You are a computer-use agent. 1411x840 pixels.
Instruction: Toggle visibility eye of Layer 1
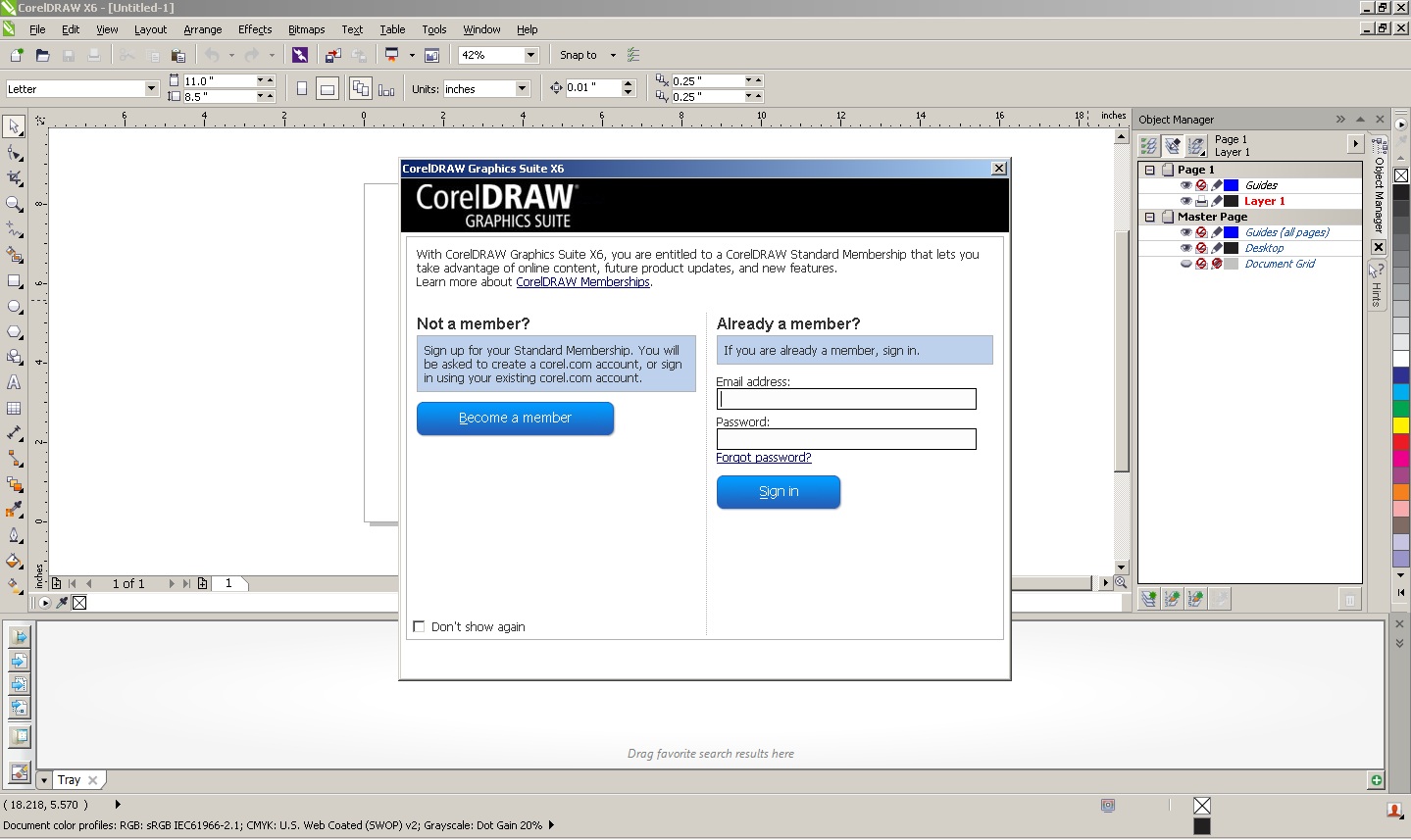(x=1185, y=201)
